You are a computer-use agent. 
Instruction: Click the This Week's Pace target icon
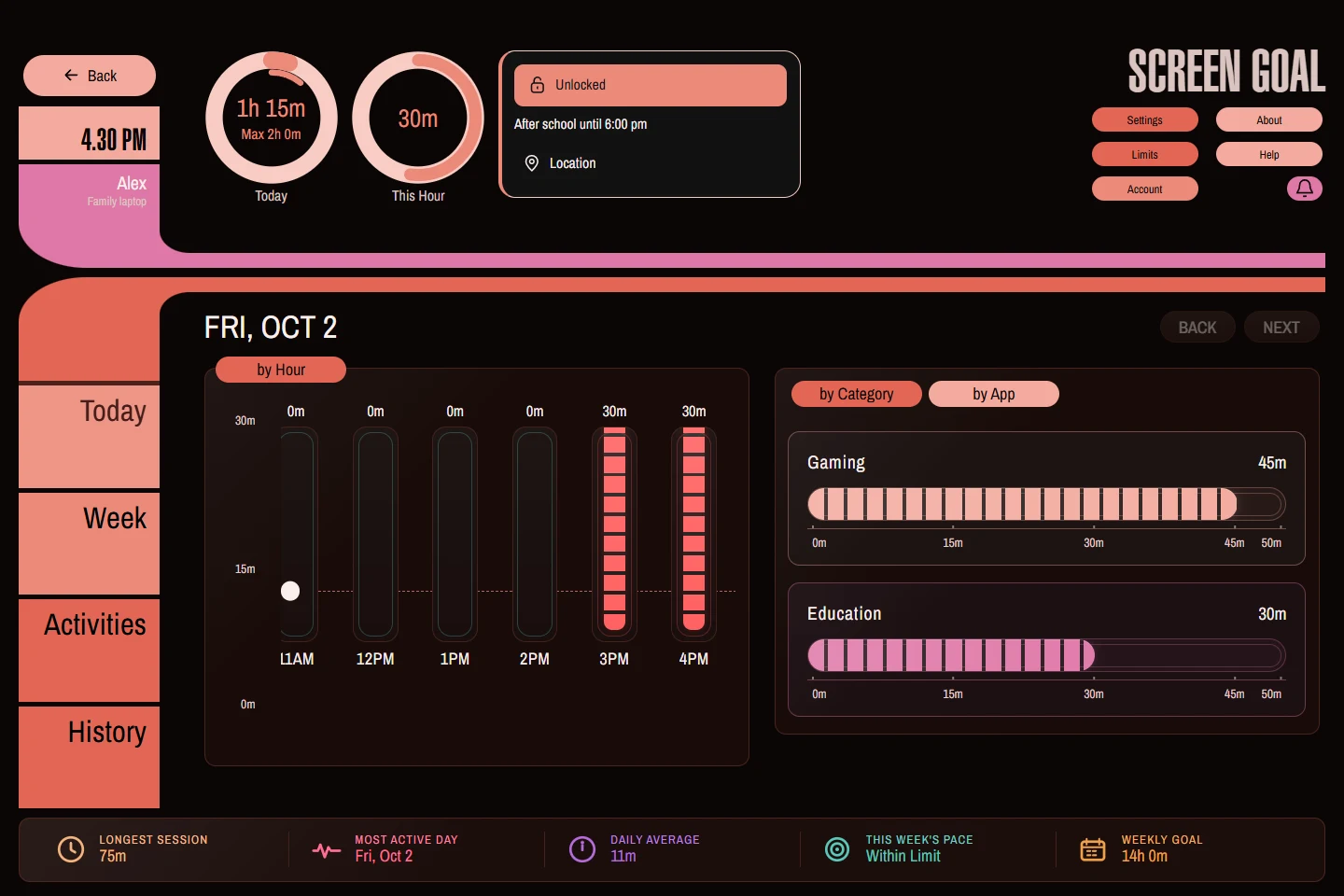[837, 848]
